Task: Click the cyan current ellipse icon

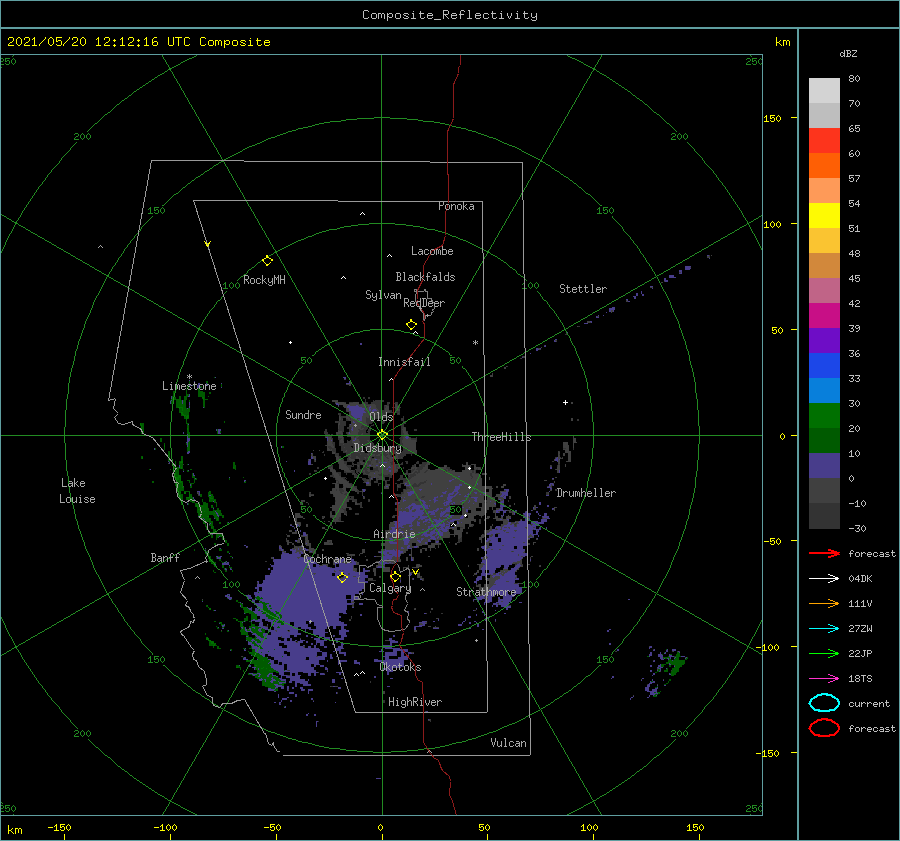Action: 824,703
